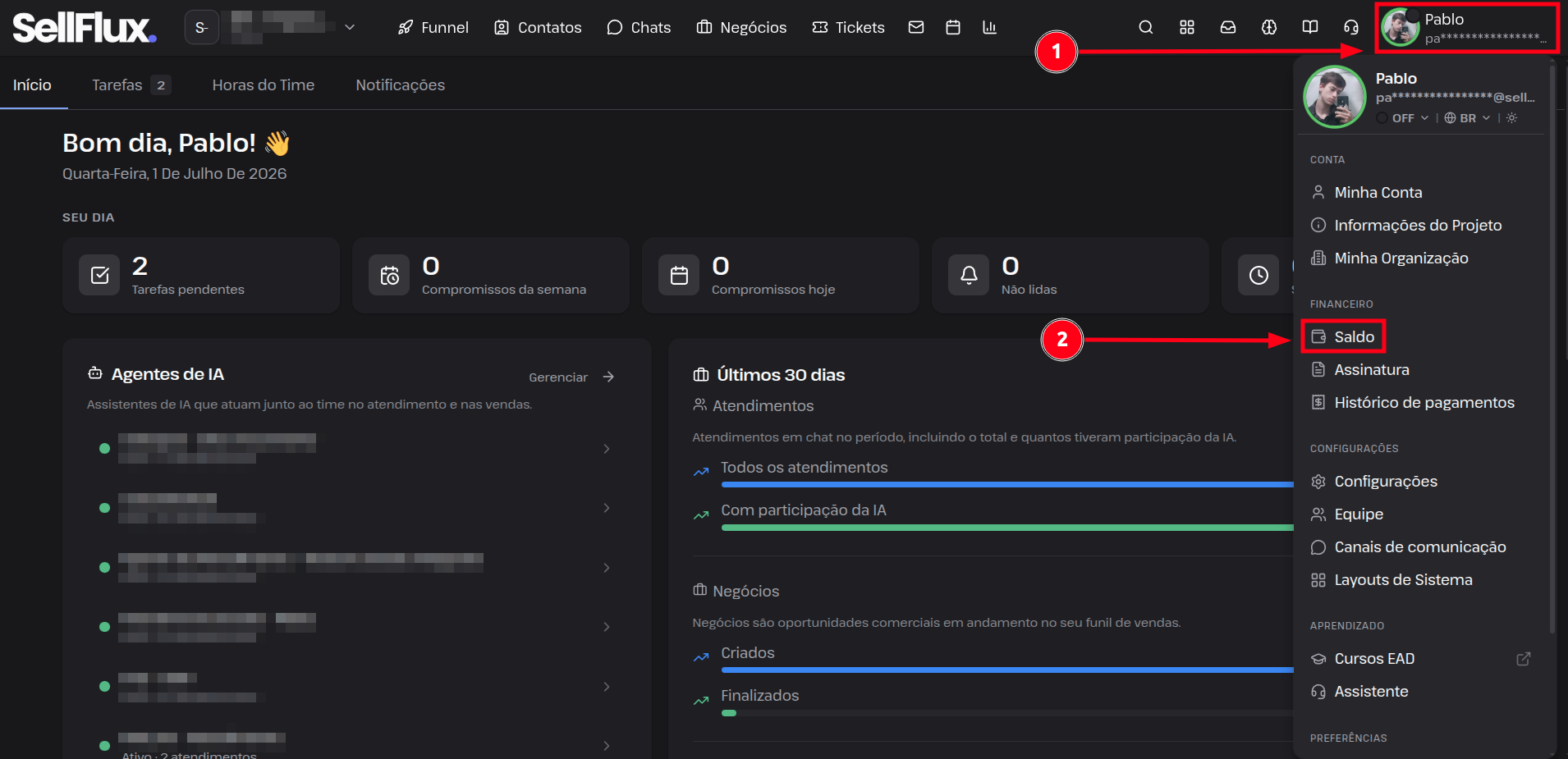The image size is (1568, 759).
Task: Open the Chats menu
Action: 639,28
